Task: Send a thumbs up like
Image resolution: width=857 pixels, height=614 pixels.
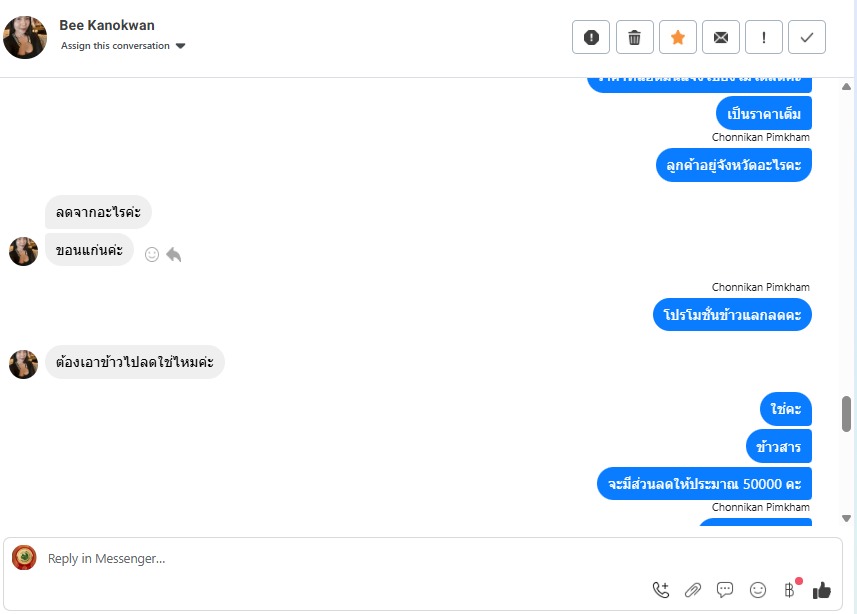Action: [x=821, y=590]
